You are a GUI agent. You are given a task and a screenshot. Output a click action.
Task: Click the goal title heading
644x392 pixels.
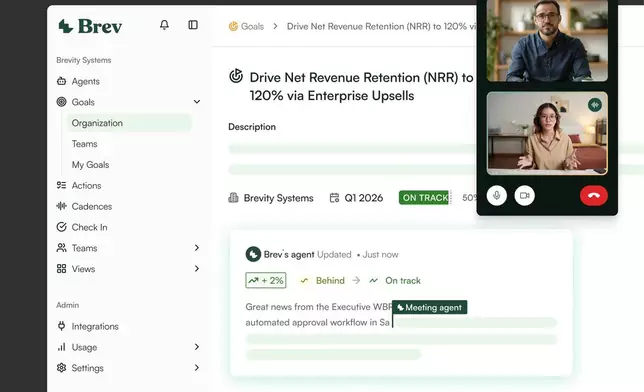361,86
